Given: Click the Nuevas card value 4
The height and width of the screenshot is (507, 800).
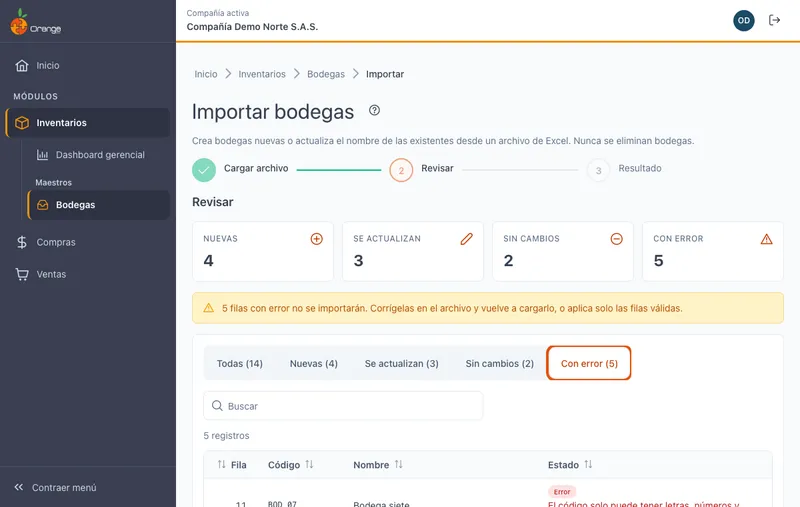Looking at the screenshot, I should pyautogui.click(x=208, y=261).
